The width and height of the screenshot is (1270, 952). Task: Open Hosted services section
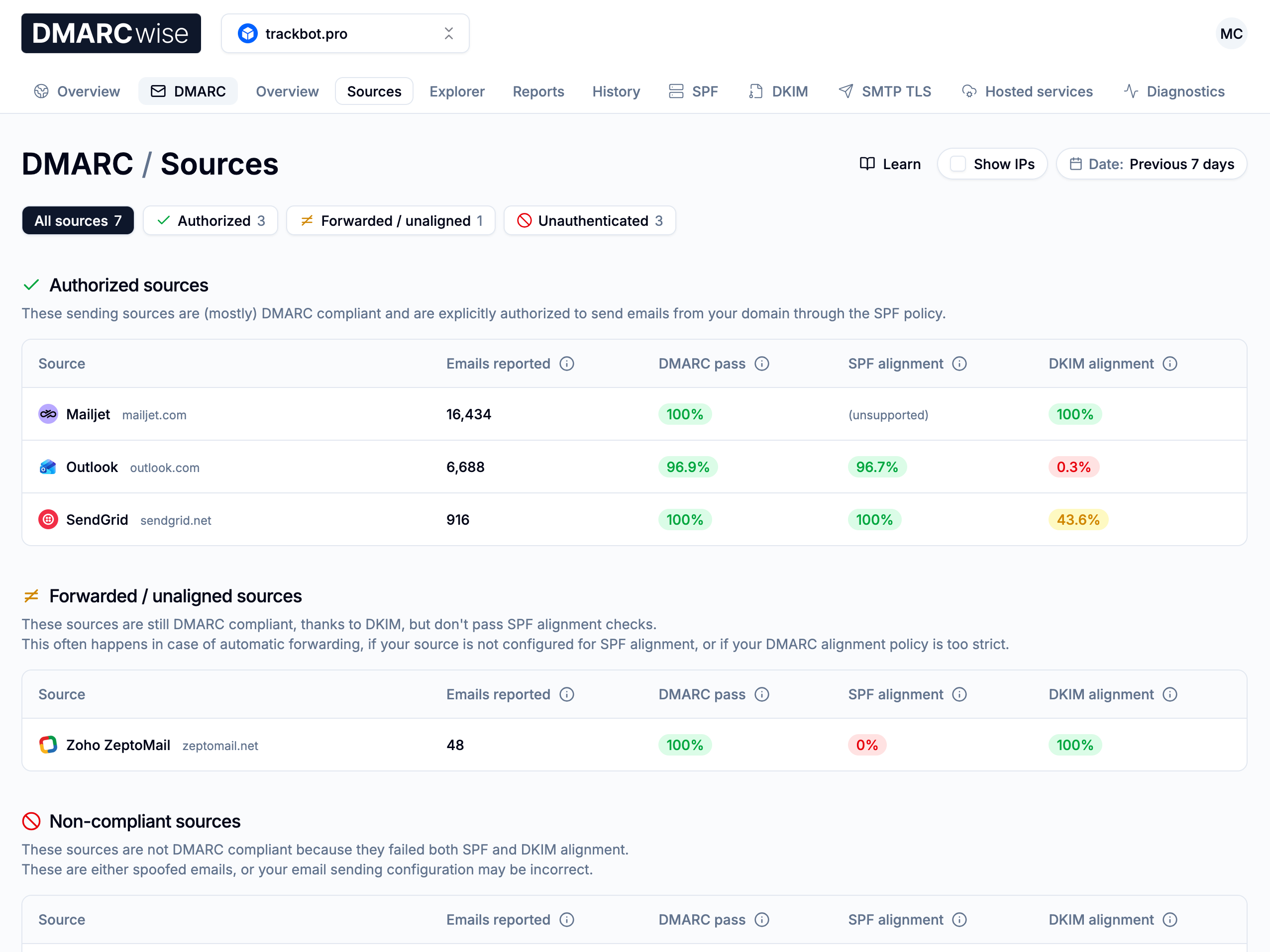(1027, 91)
